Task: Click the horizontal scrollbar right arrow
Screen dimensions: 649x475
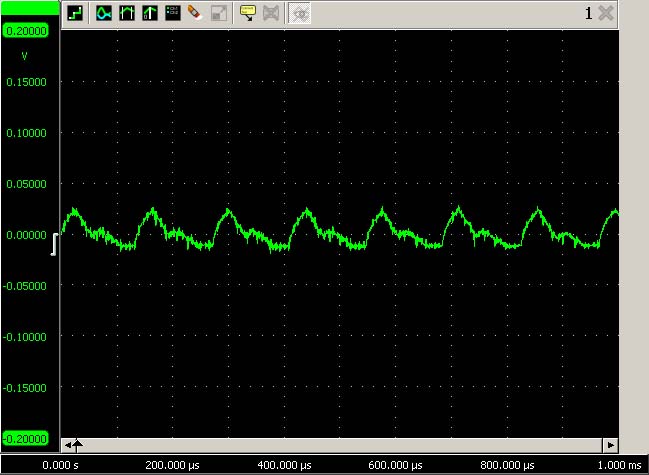Action: pyautogui.click(x=611, y=445)
